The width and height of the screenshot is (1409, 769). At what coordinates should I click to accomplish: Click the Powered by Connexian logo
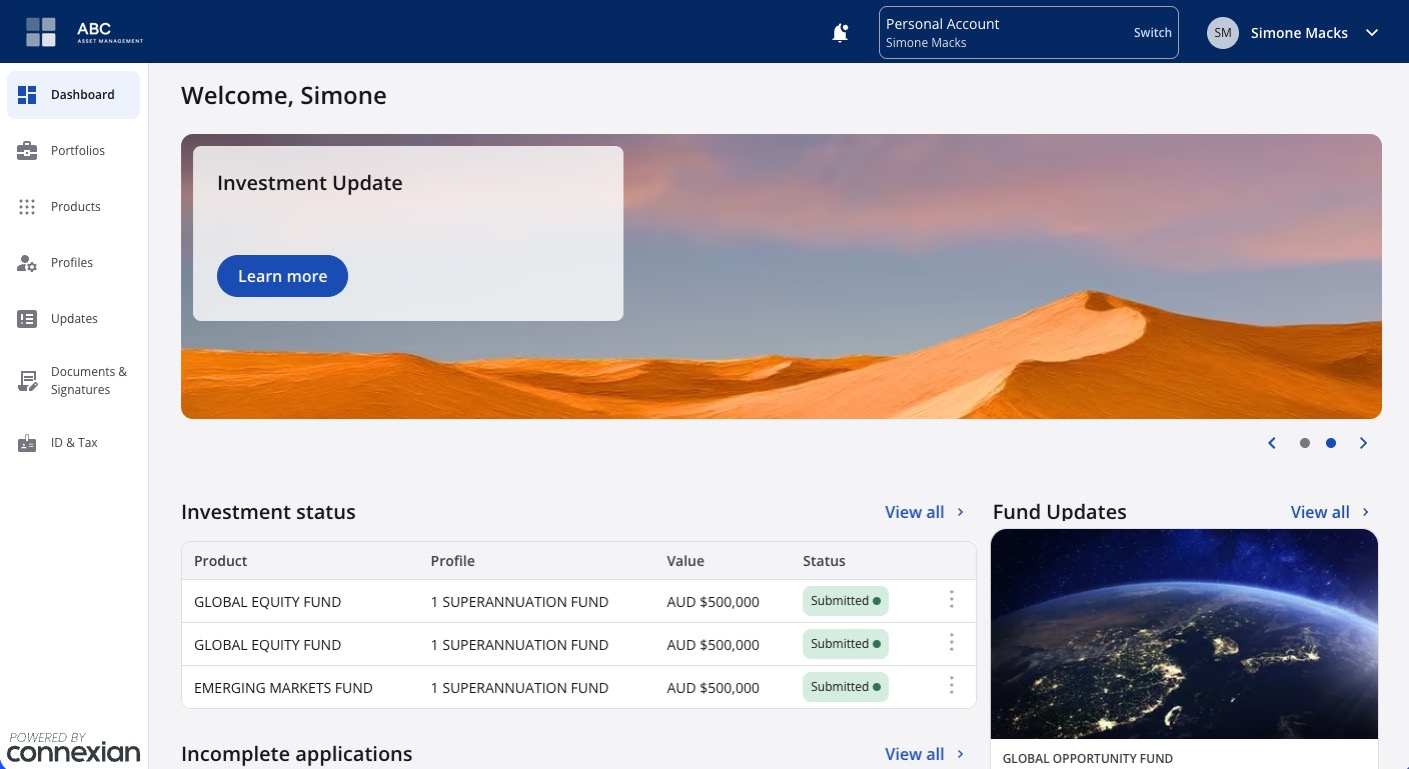point(74,747)
